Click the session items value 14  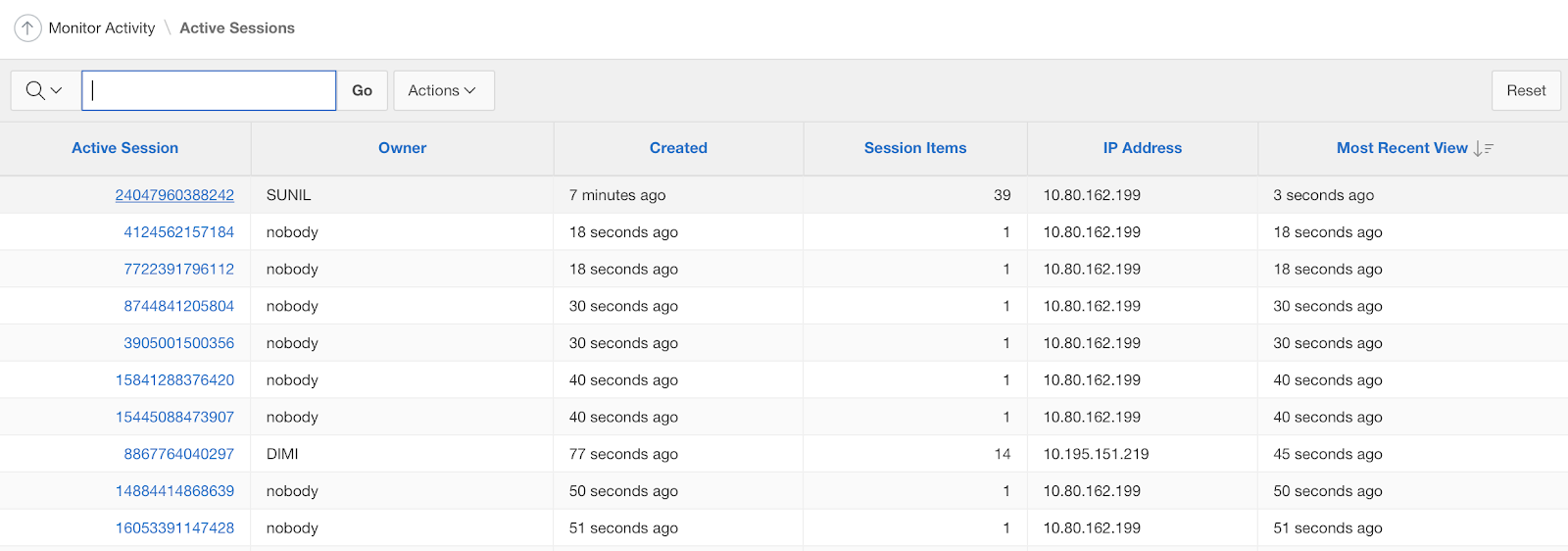[x=1002, y=454]
